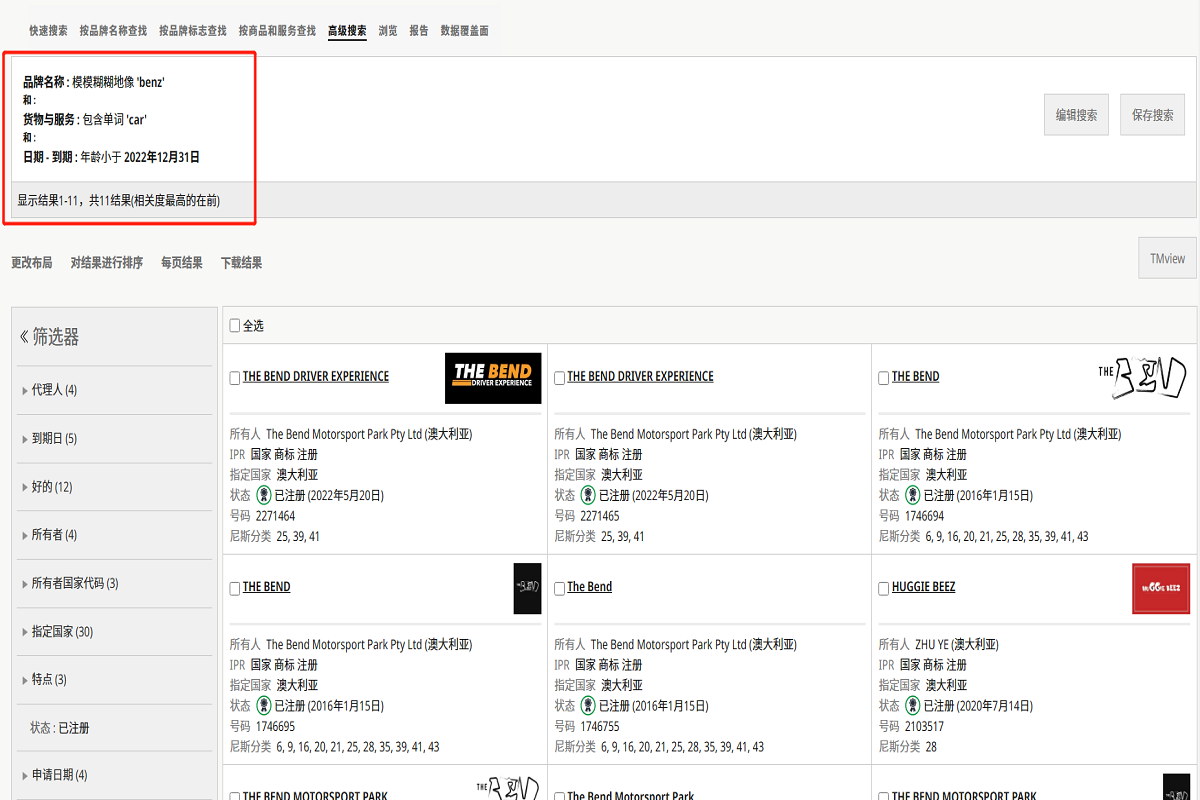Open the 数据覆盖面 tab

tap(465, 31)
